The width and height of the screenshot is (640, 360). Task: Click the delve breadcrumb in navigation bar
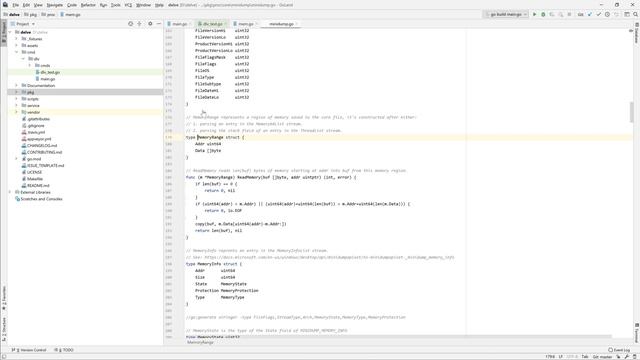(x=11, y=14)
